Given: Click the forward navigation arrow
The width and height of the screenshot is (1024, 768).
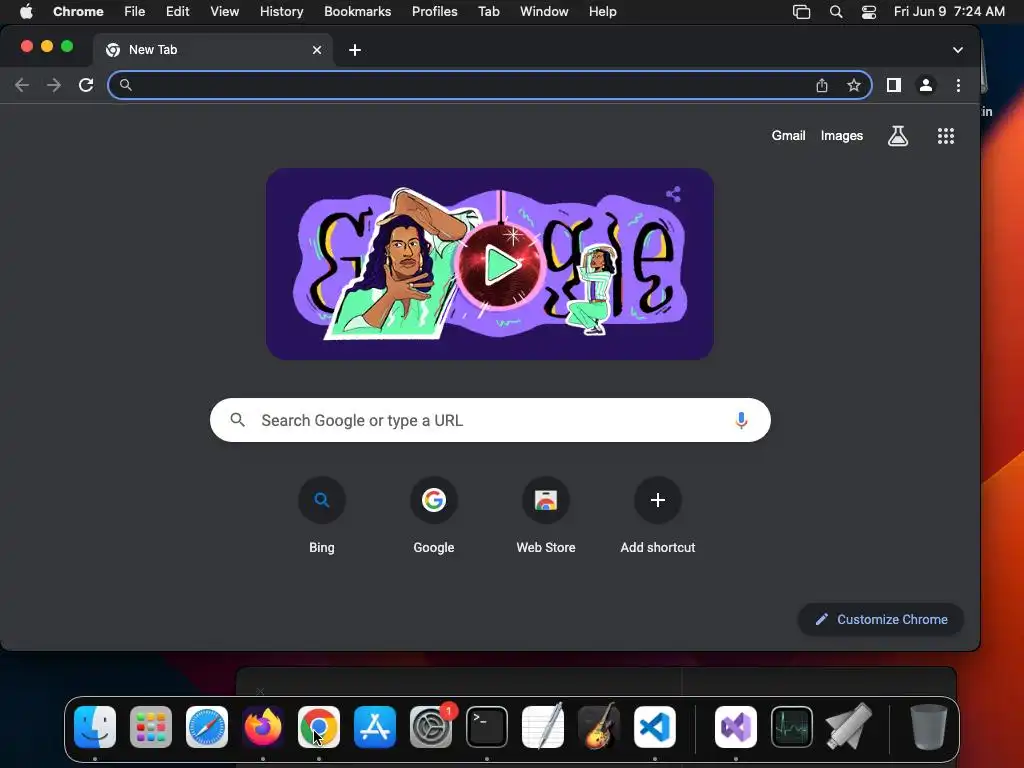Looking at the screenshot, I should (x=54, y=85).
